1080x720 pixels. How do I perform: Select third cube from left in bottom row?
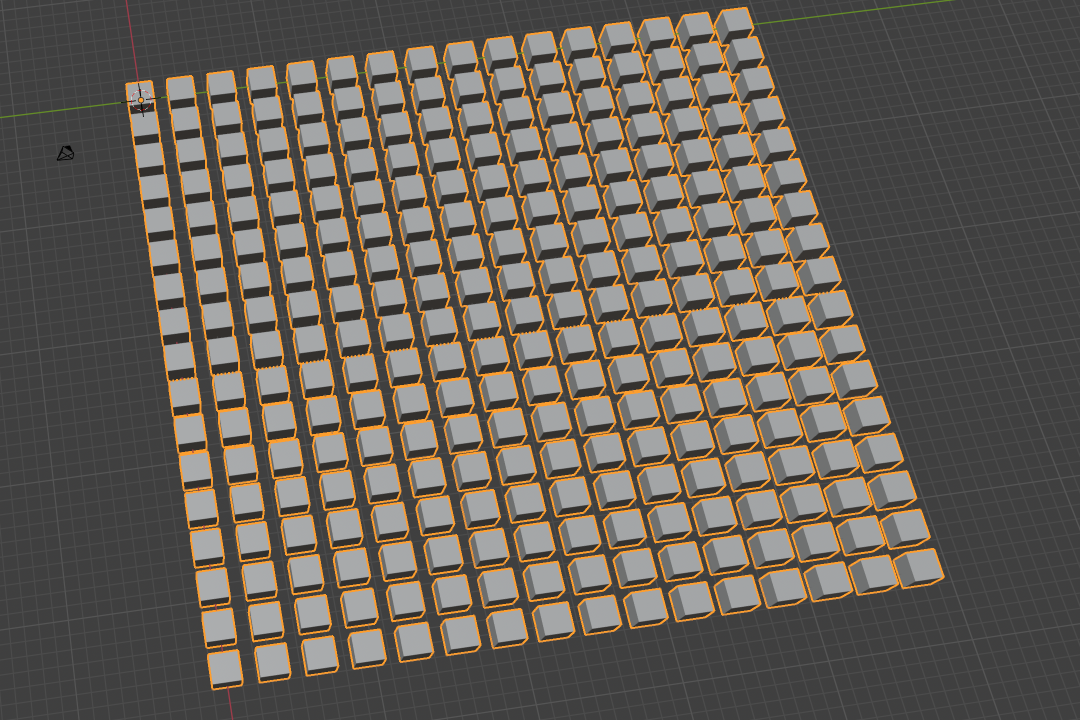point(320,654)
